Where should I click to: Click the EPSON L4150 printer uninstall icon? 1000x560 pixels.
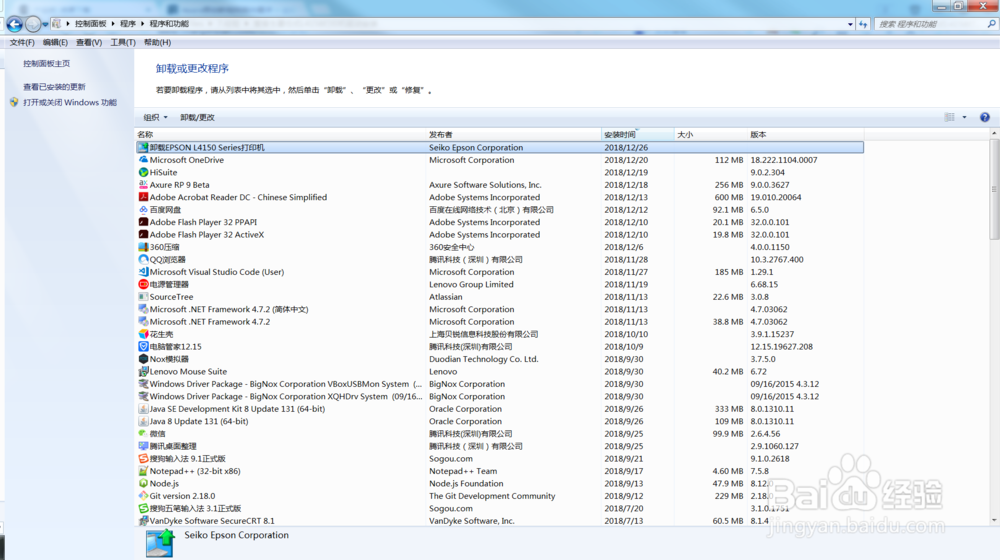(x=143, y=147)
